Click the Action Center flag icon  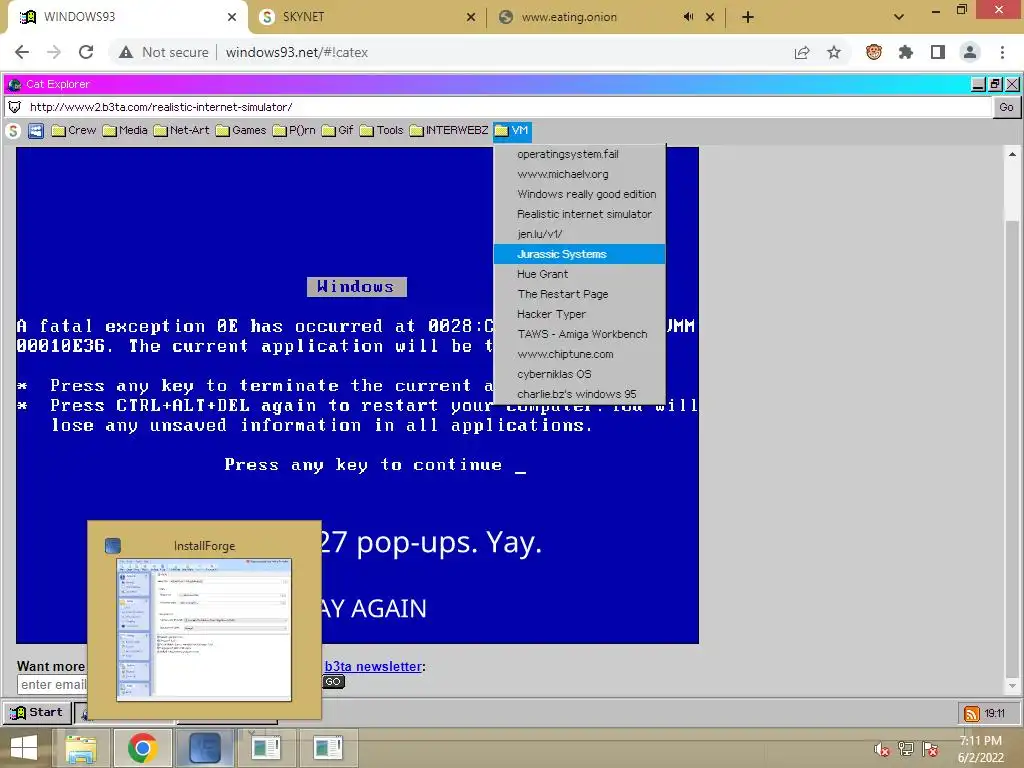coord(930,749)
